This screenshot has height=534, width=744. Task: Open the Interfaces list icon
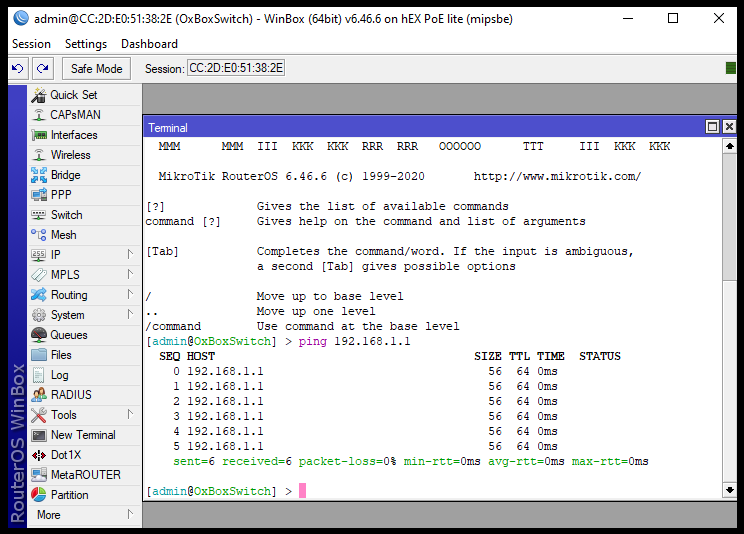(x=38, y=135)
